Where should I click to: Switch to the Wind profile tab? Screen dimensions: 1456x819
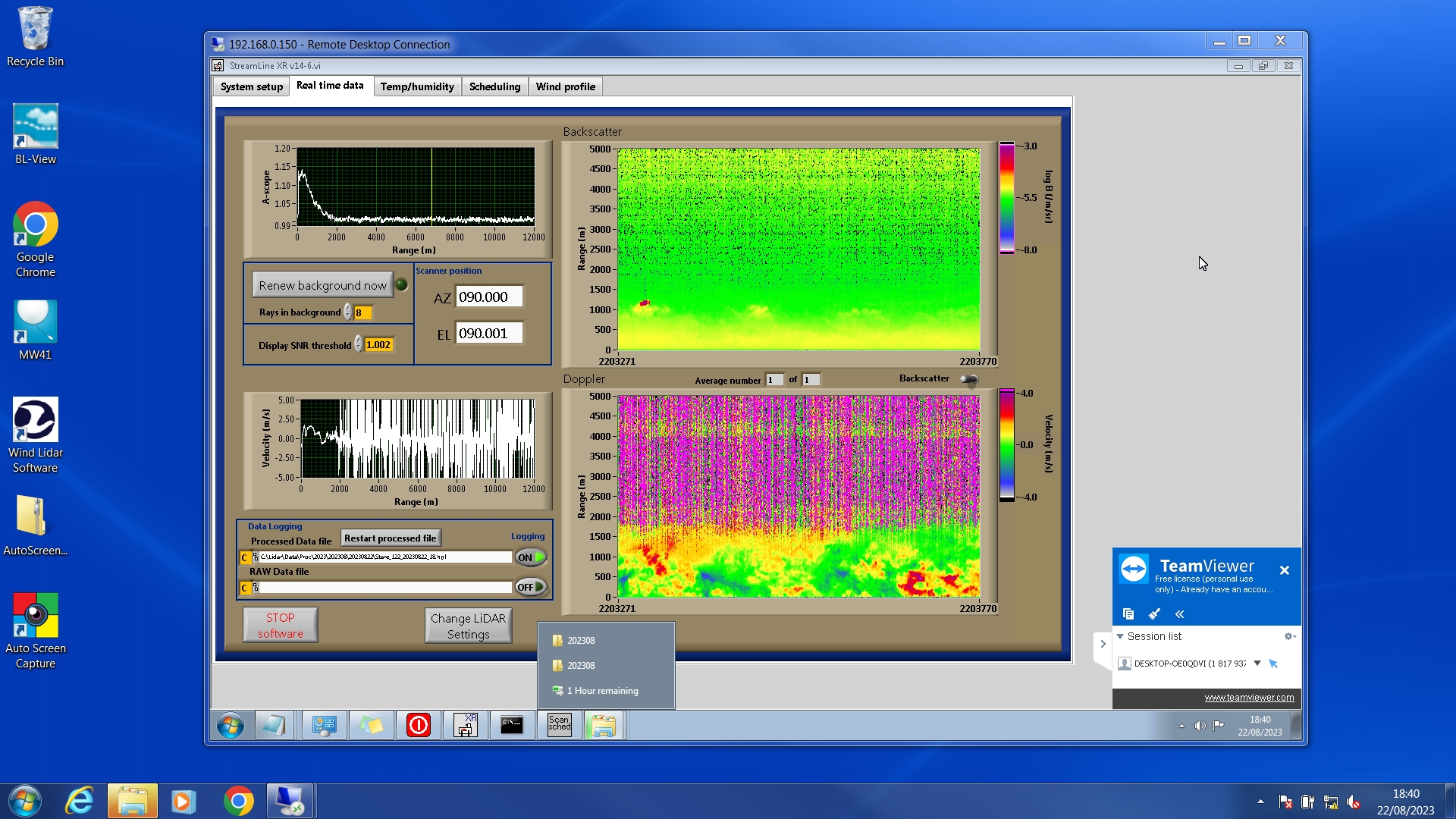[x=565, y=86]
